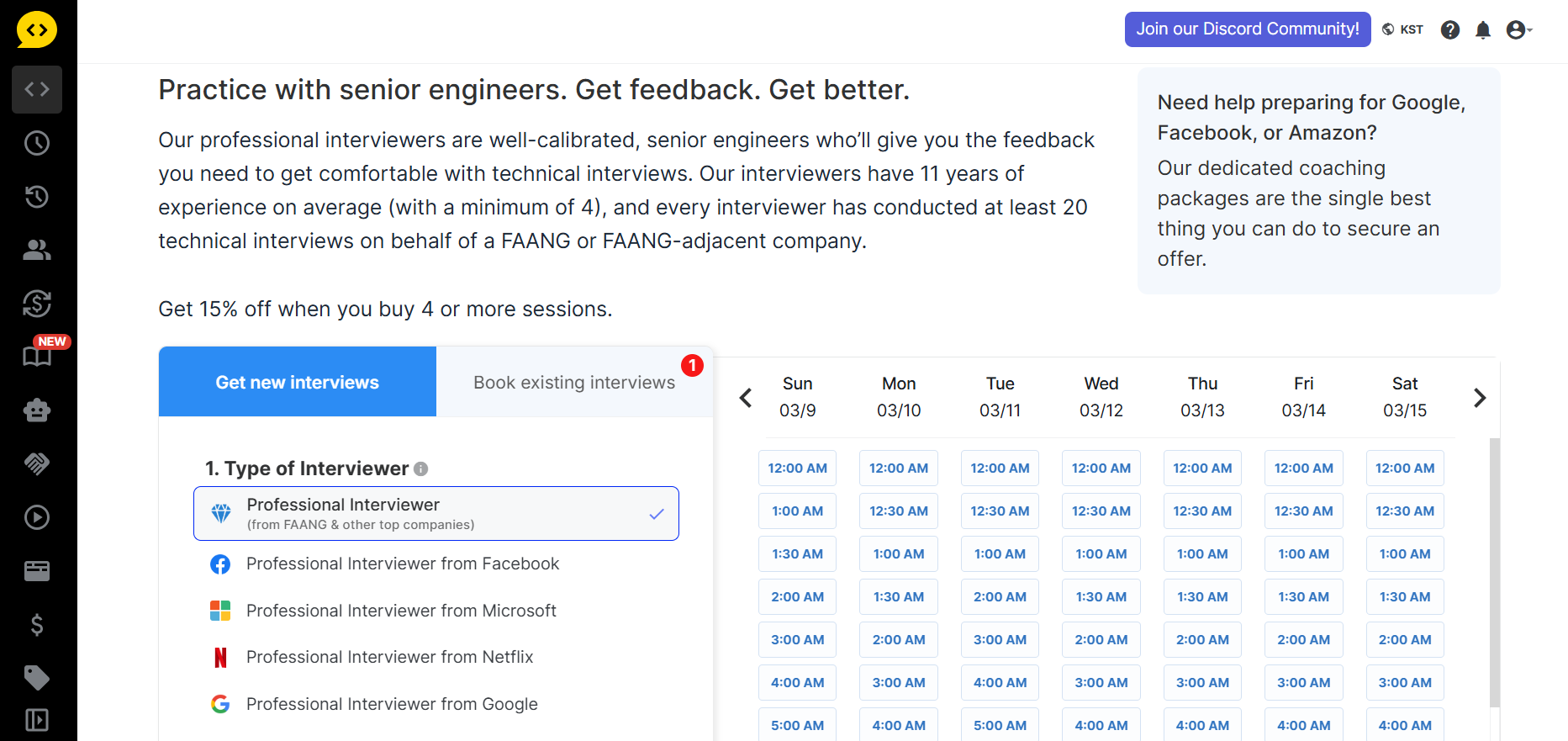Viewport: 1568px width, 741px height.
Task: Click the time slots vertical scrollbar
Action: pyautogui.click(x=1494, y=572)
